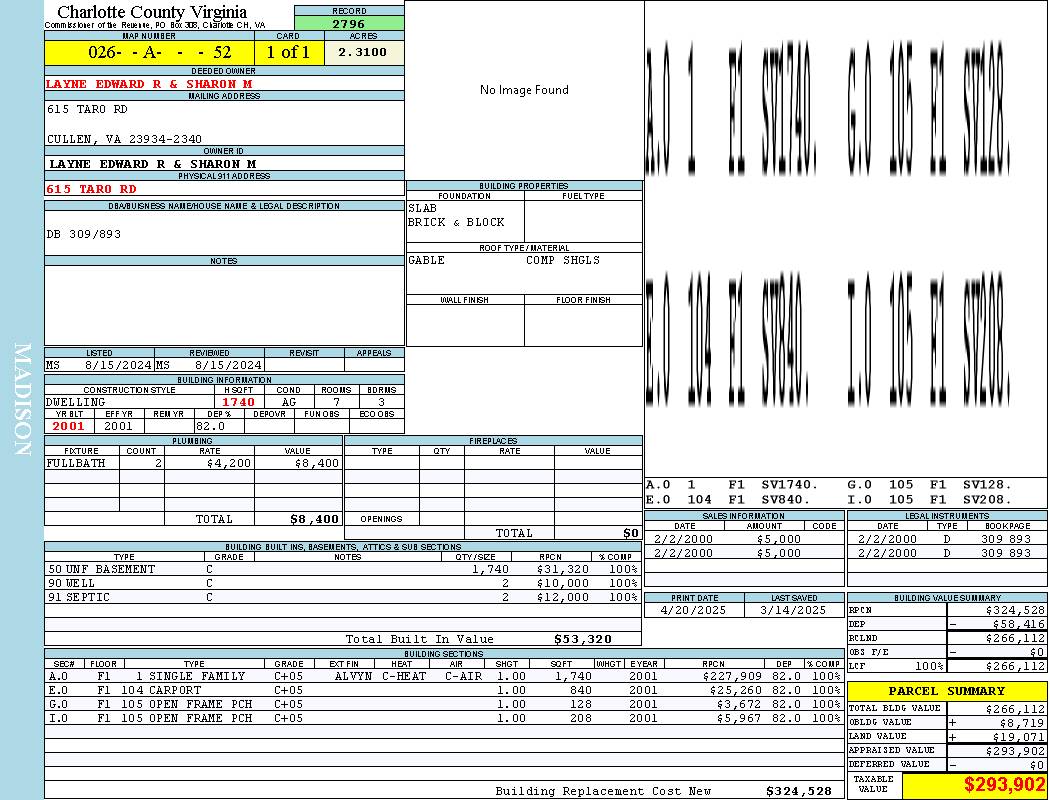The width and height of the screenshot is (1050, 800).
Task: Select condition value AG
Action: (289, 402)
